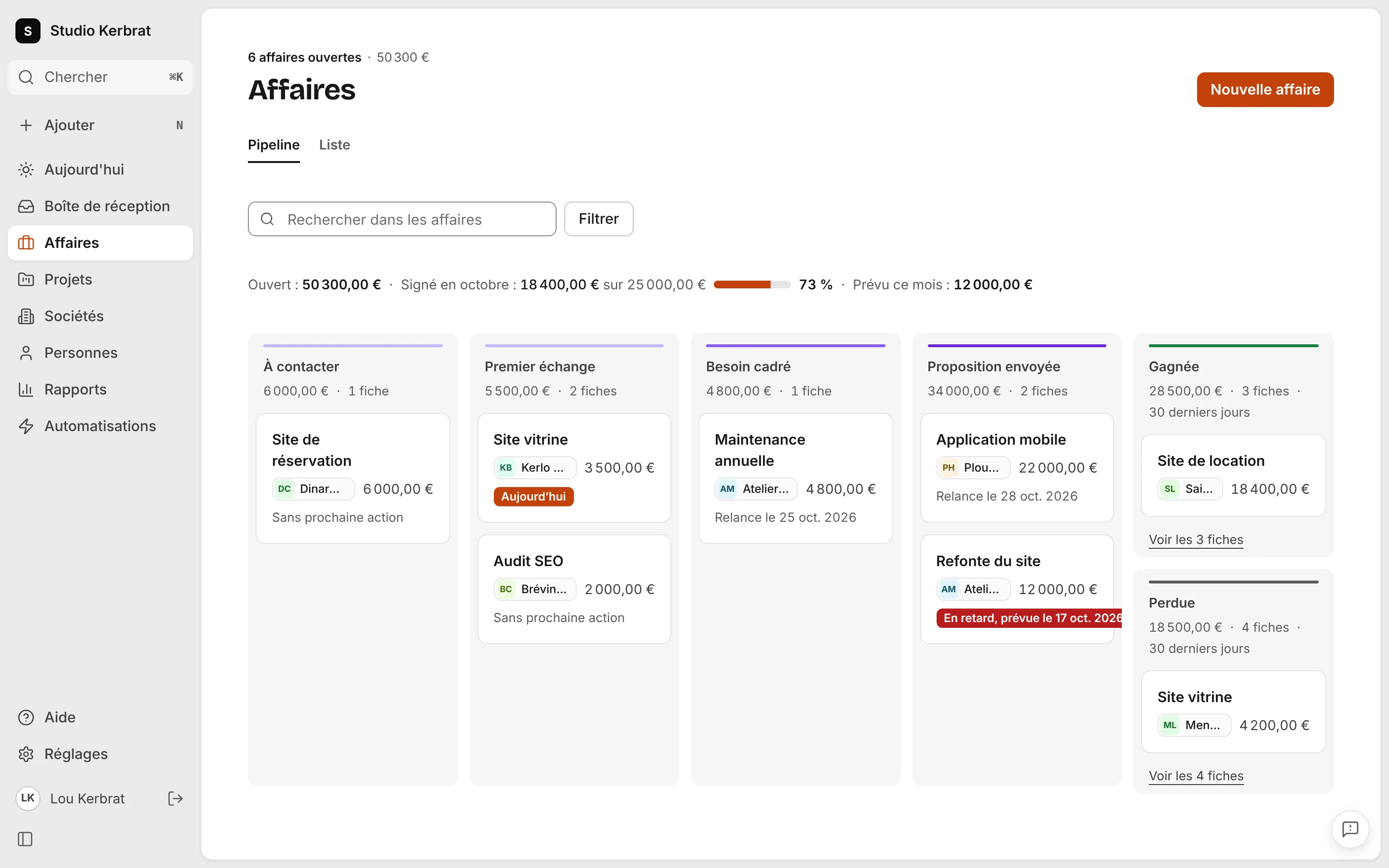The height and width of the screenshot is (868, 1389).
Task: Open the Application mobile card
Action: tap(1017, 468)
